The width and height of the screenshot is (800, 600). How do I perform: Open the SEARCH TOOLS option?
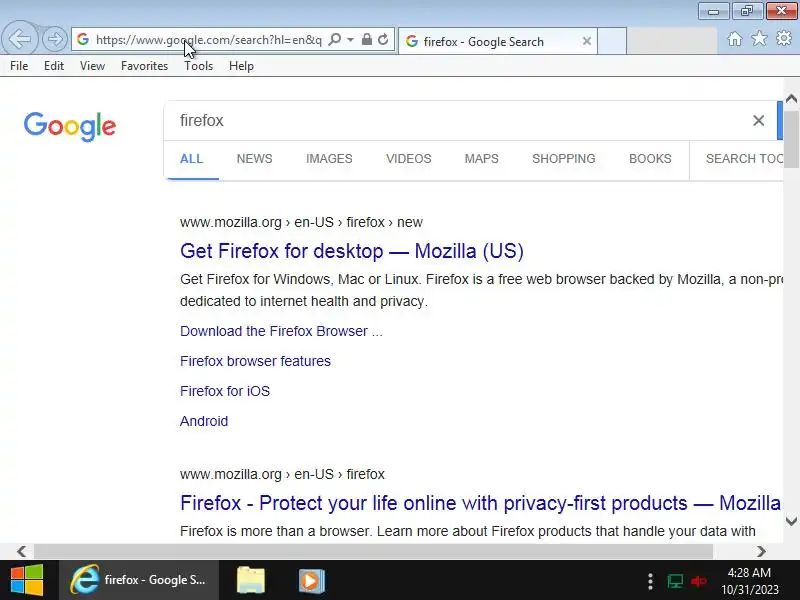pyautogui.click(x=744, y=159)
